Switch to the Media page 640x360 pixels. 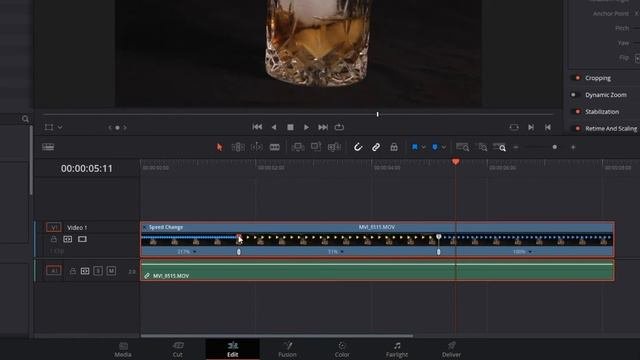point(123,349)
